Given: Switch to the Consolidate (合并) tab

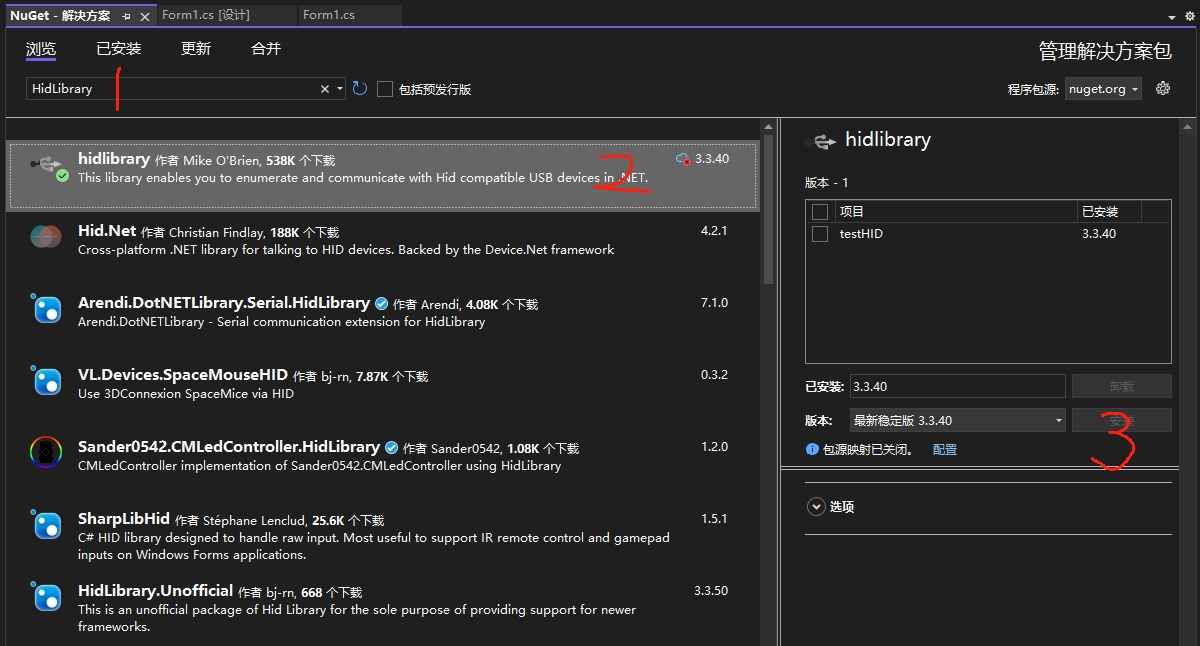Looking at the screenshot, I should point(266,49).
